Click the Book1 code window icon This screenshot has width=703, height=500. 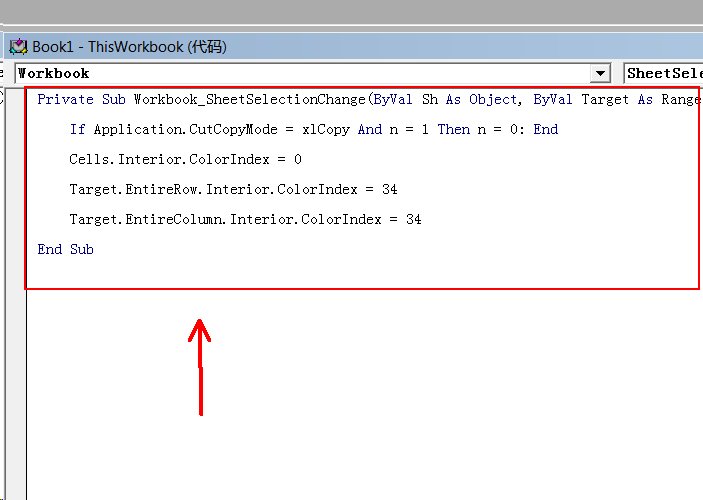click(18, 46)
